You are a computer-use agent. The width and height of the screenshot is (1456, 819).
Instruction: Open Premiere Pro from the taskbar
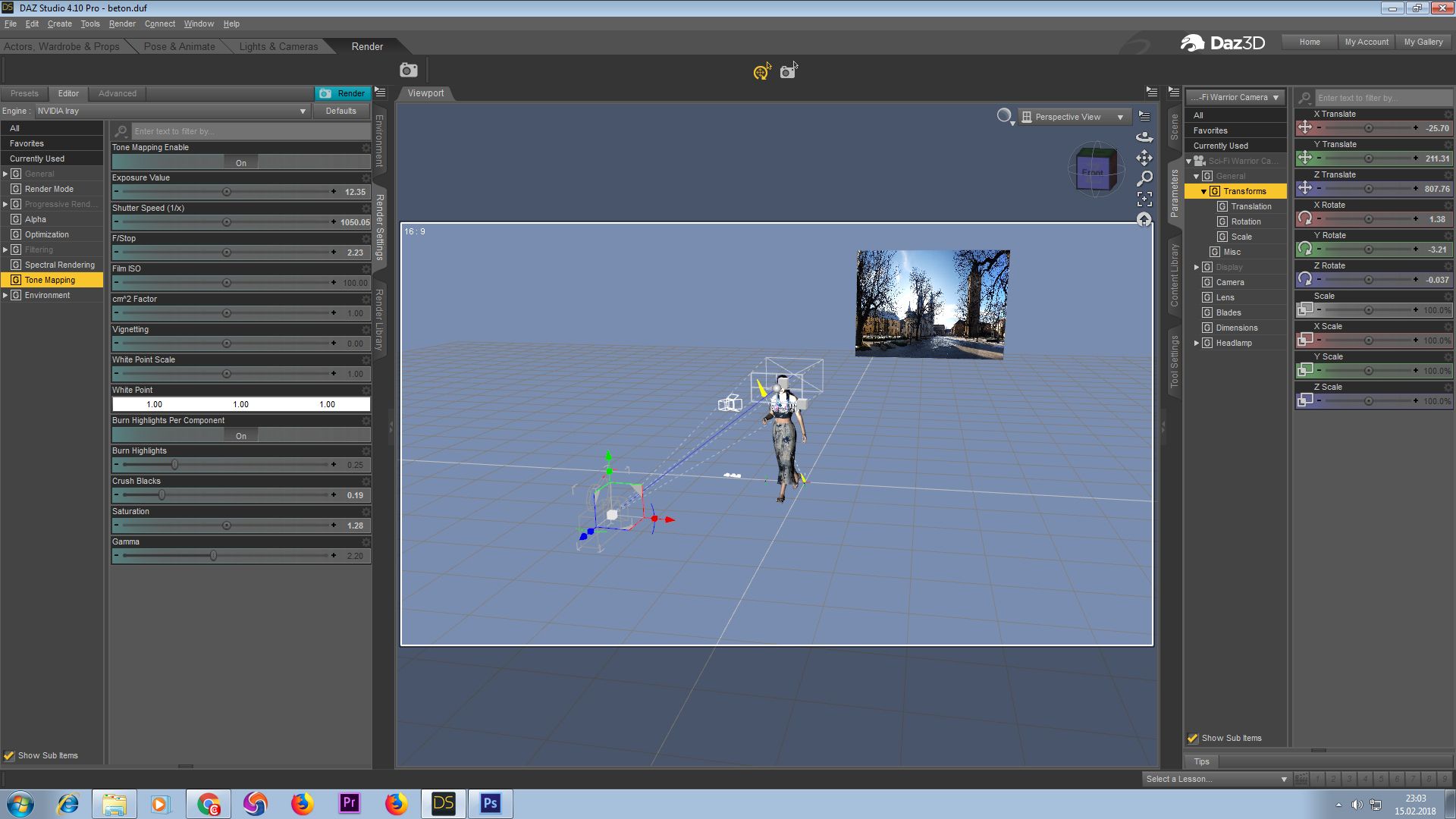tap(349, 803)
